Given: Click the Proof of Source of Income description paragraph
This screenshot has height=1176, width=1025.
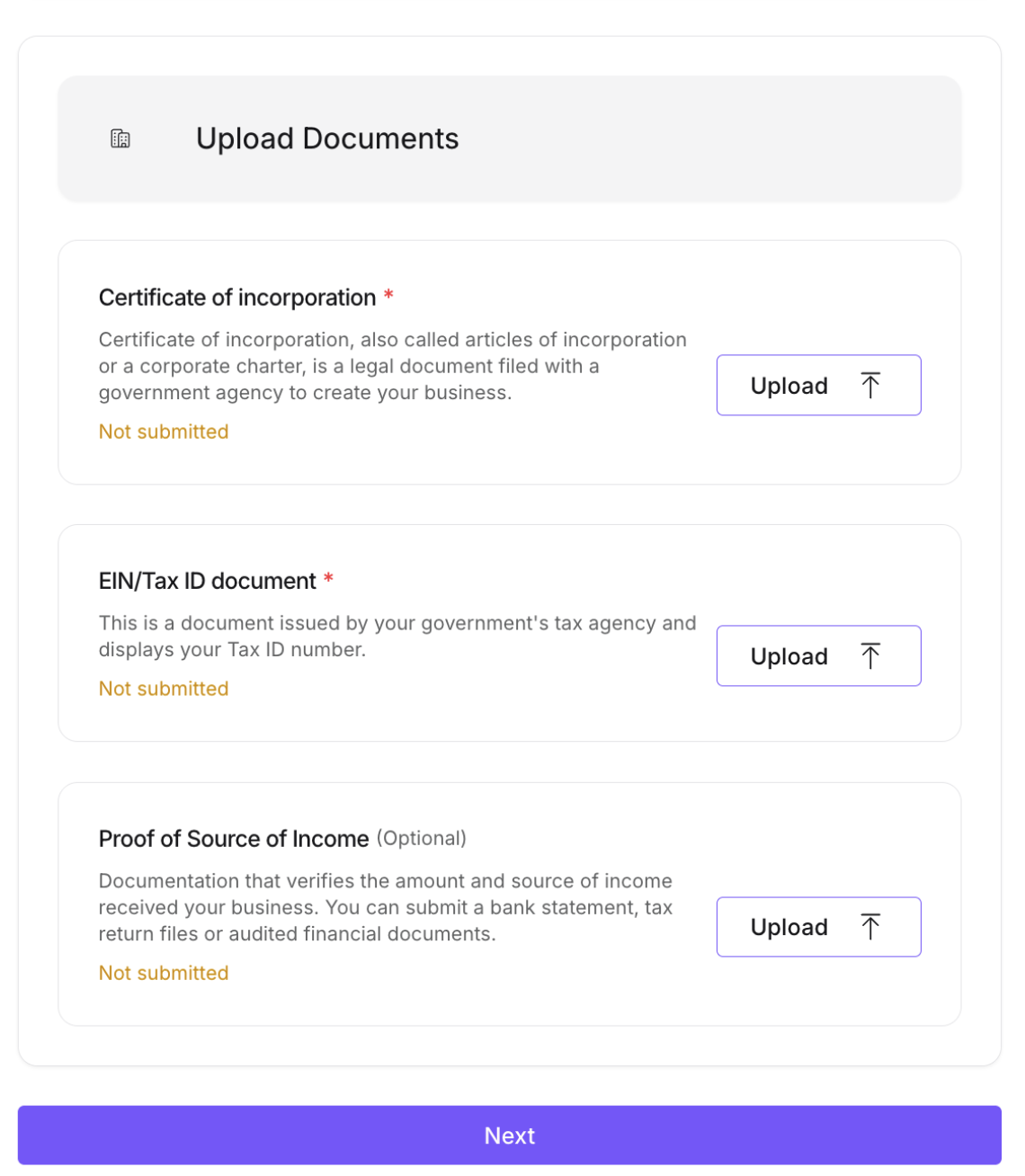Looking at the screenshot, I should coord(386,907).
